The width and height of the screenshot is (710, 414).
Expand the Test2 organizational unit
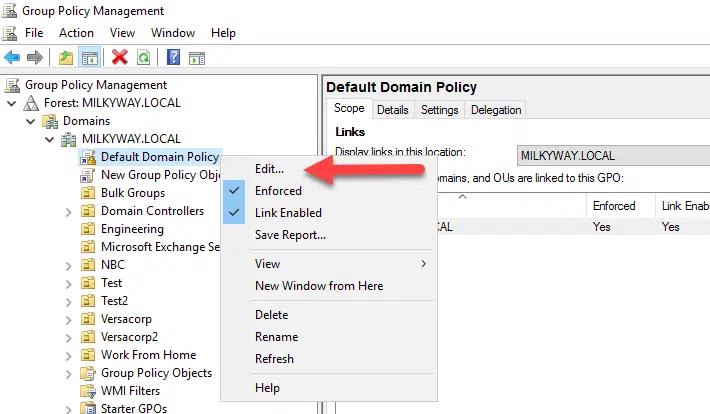click(68, 302)
